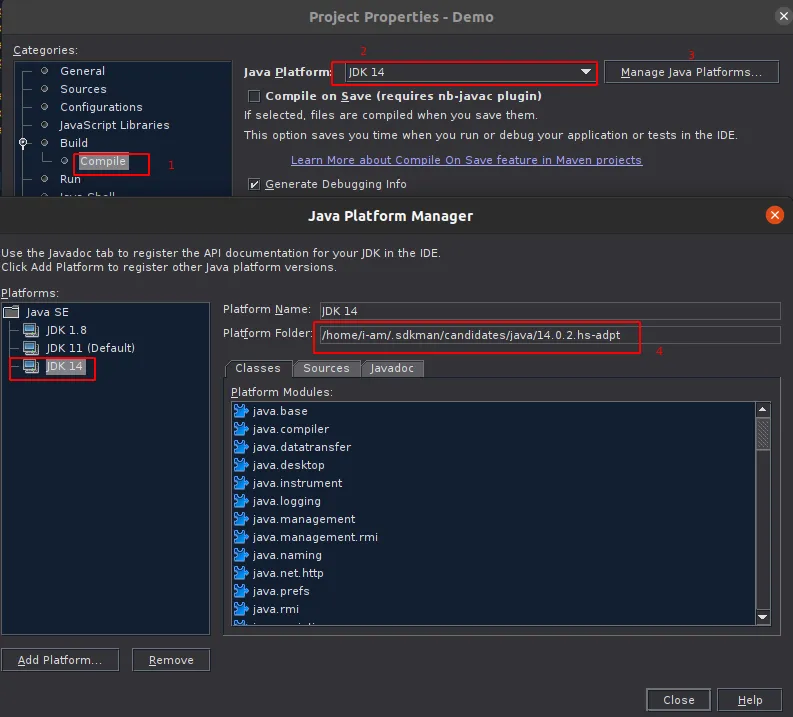Select JavaScript Libraries category
This screenshot has height=717, width=793.
point(114,125)
